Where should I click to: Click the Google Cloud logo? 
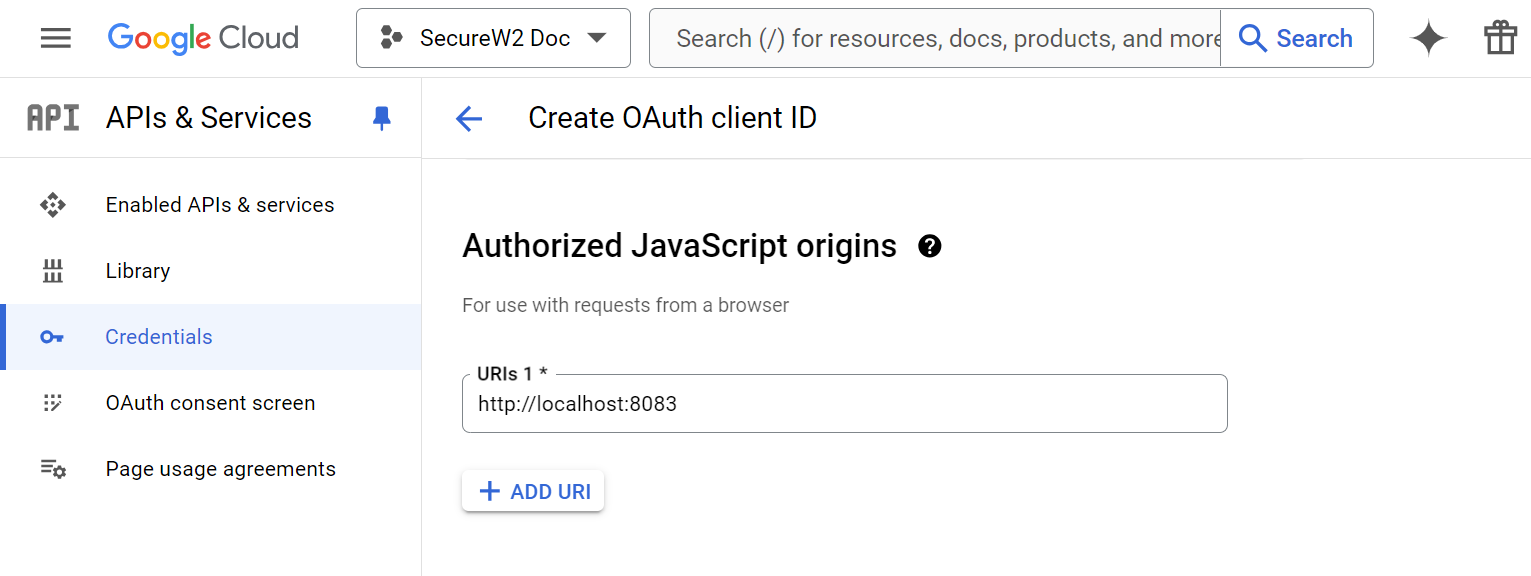tap(203, 38)
